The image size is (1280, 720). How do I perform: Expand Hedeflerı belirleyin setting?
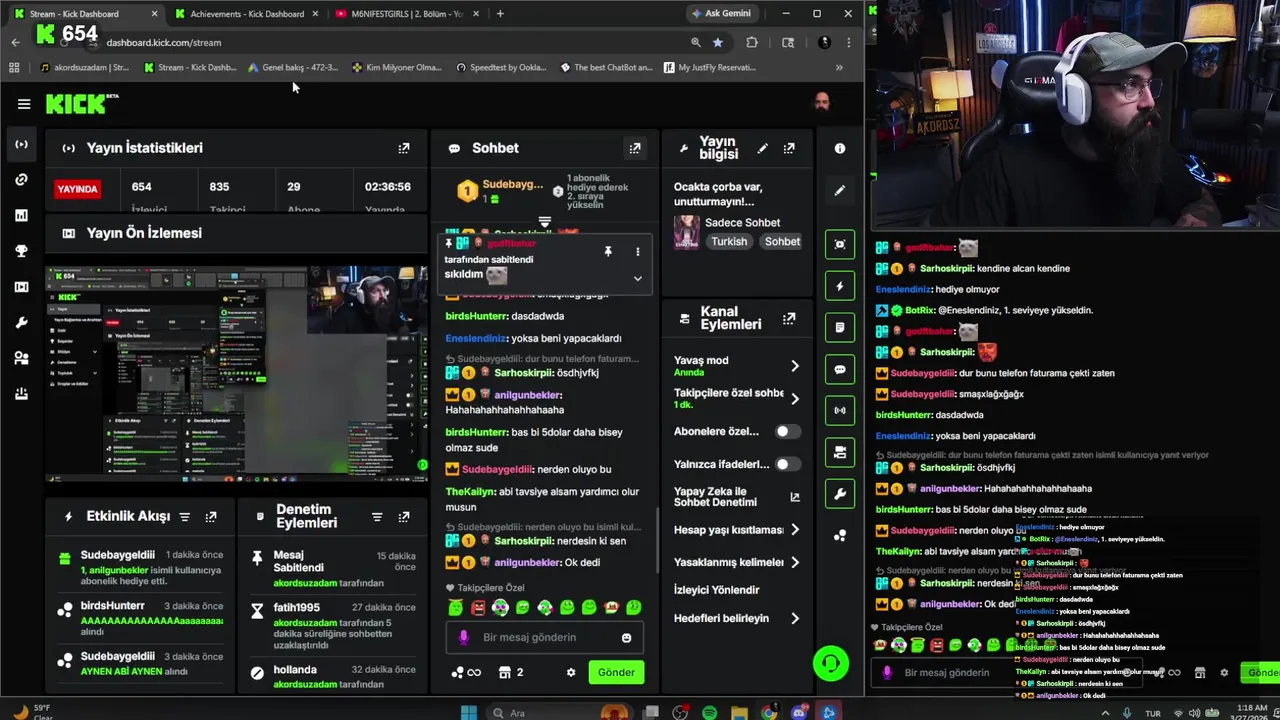(738, 618)
